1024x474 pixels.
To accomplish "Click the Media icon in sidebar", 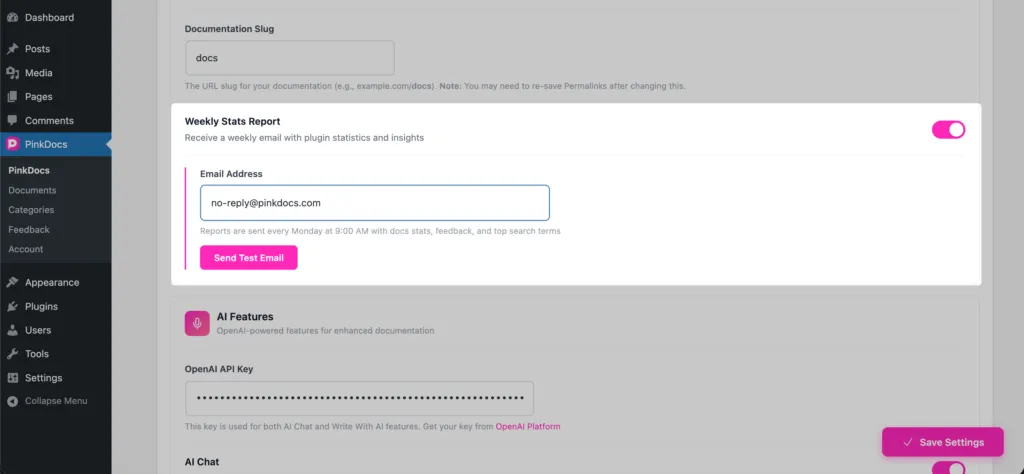I will point(12,73).
